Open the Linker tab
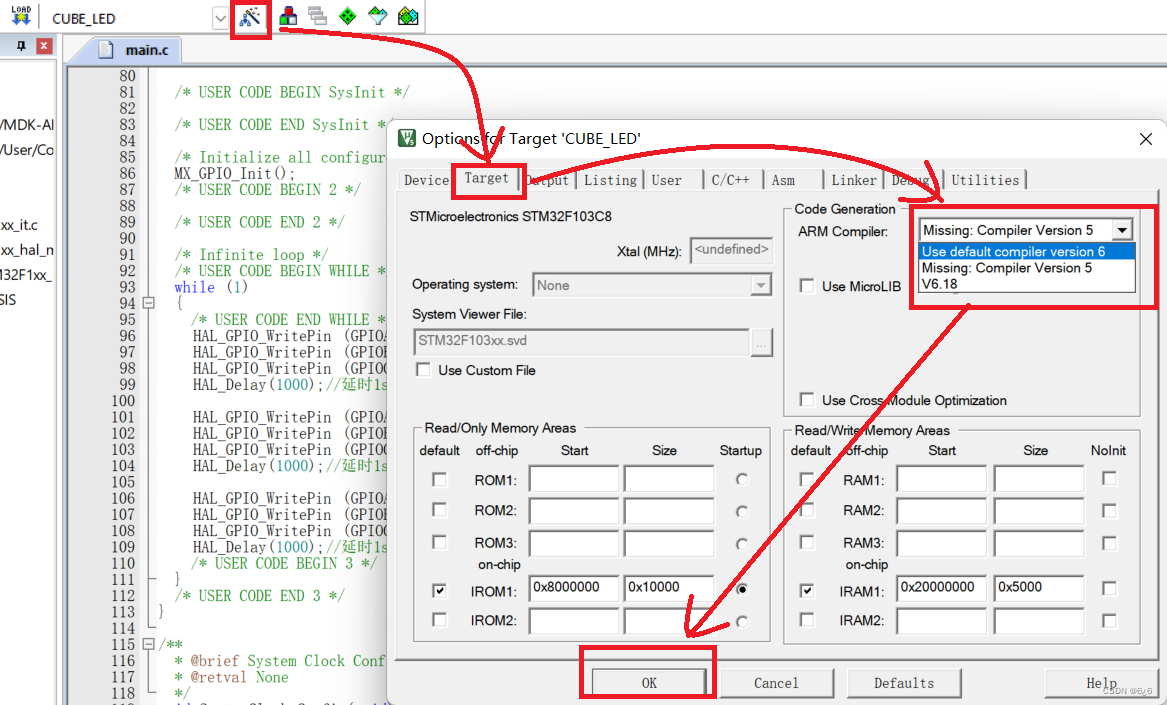Image resolution: width=1167 pixels, height=705 pixels. (854, 180)
